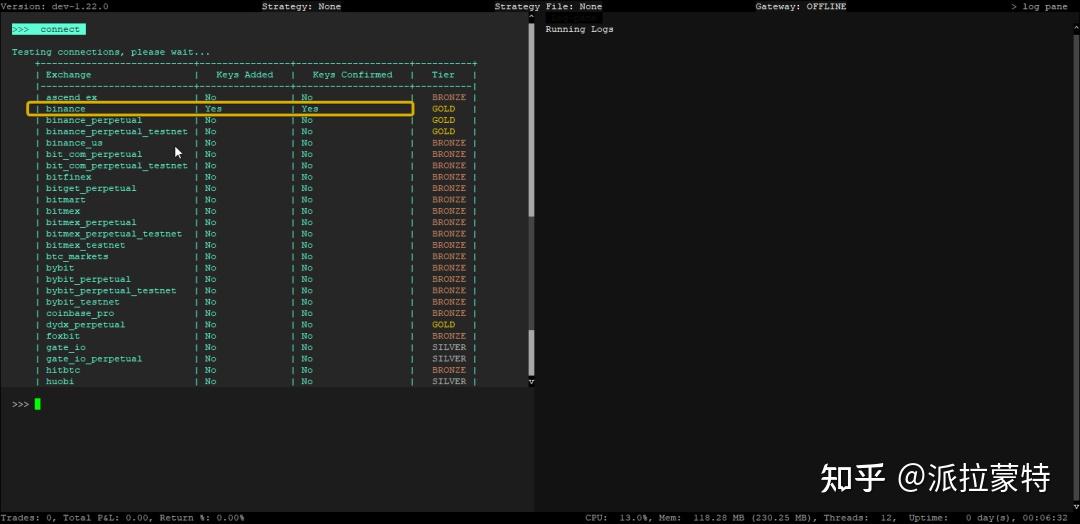
Task: Select the 'foxbit' exchange row
Action: tap(256, 336)
